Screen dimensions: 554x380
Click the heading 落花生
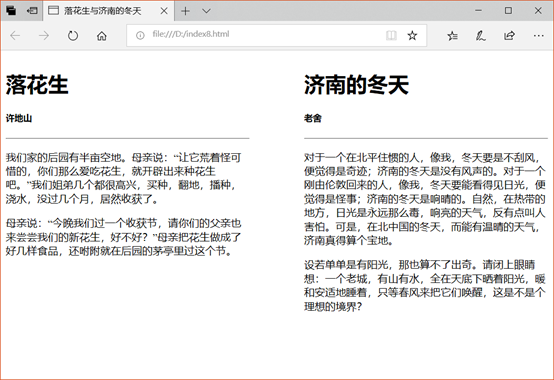[37, 85]
